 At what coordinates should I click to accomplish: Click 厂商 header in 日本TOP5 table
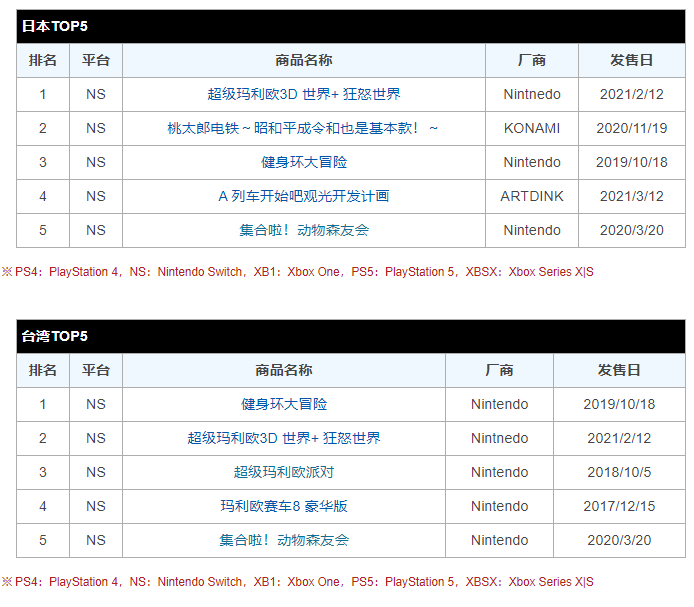[x=532, y=60]
